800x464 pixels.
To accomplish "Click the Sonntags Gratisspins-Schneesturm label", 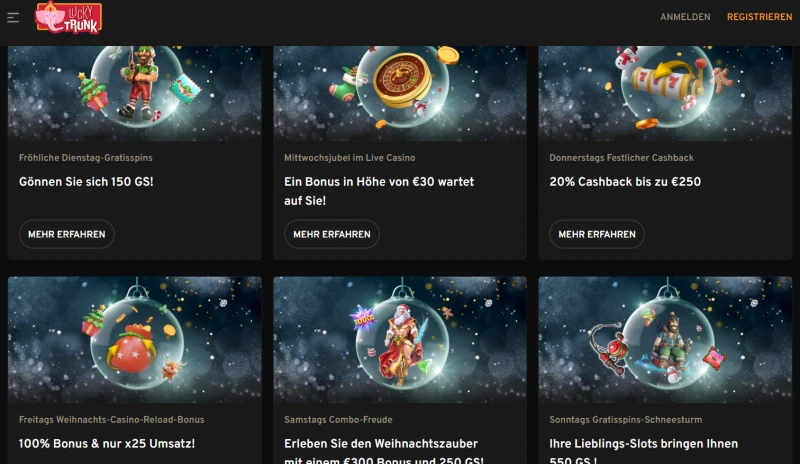I will 626,420.
